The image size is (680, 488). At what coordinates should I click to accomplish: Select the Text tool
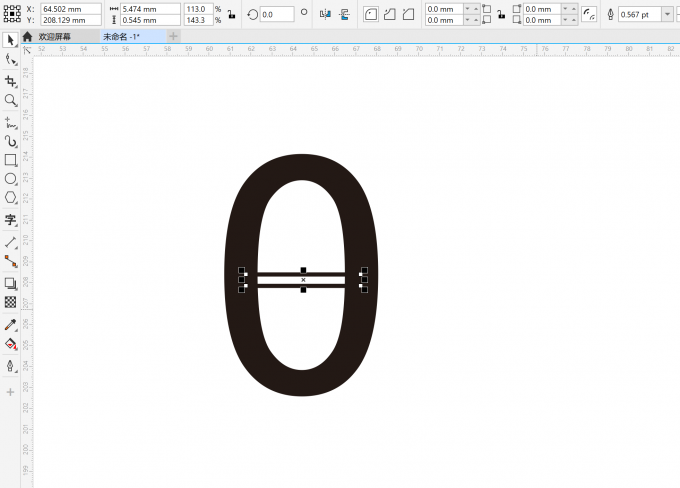tap(11, 220)
